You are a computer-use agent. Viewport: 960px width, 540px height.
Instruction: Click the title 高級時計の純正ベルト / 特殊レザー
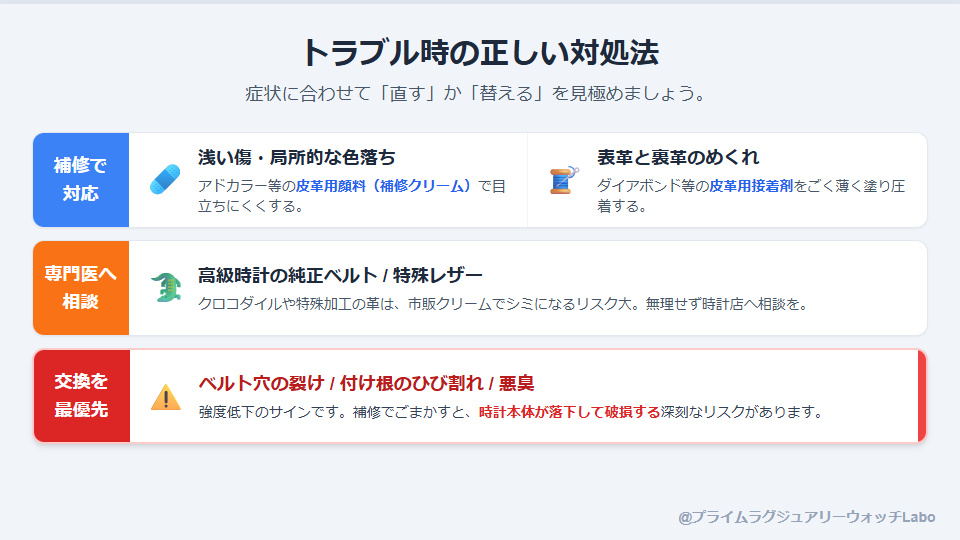(x=340, y=276)
